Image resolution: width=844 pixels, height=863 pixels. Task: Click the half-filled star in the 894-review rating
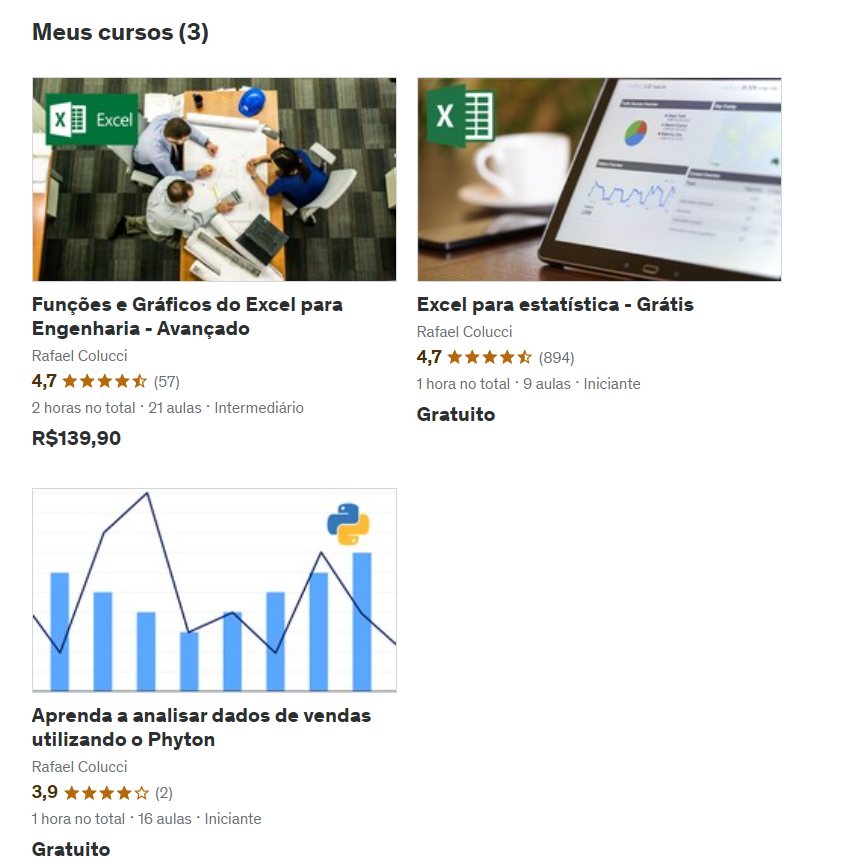525,357
